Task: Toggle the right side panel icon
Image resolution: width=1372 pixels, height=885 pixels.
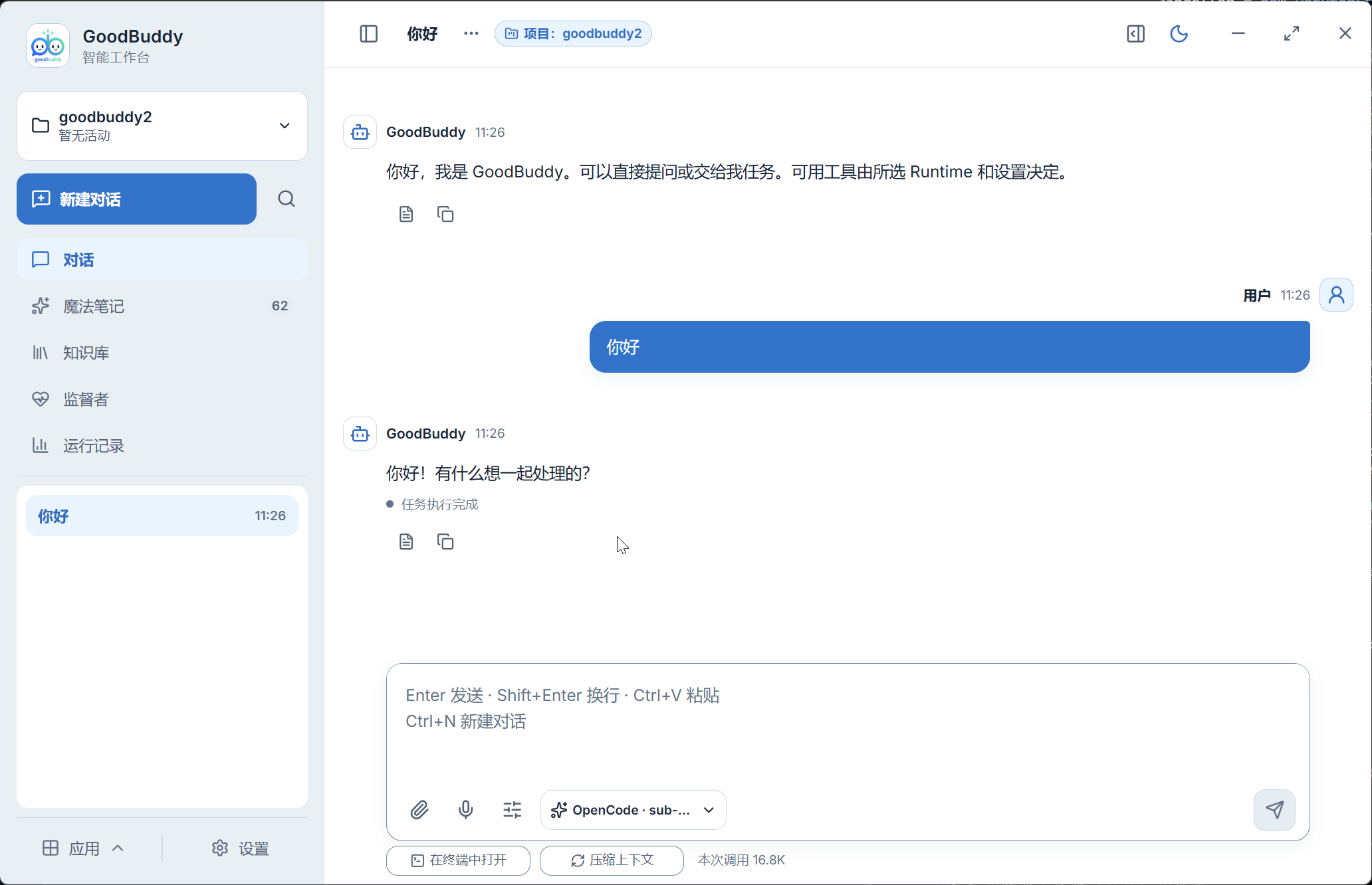Action: point(1136,34)
